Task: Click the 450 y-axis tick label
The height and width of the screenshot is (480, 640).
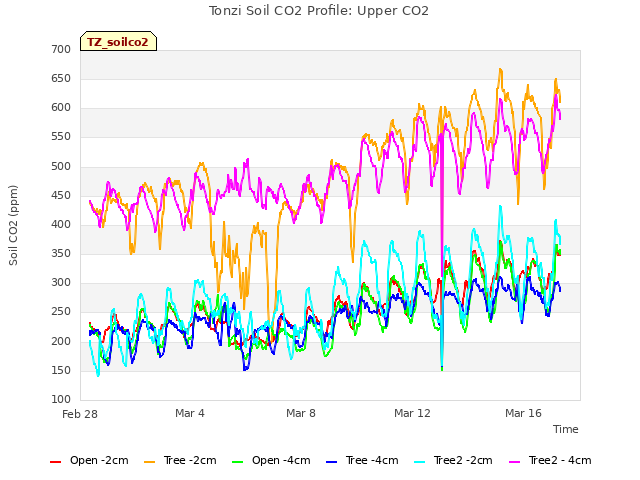Action: click(61, 196)
